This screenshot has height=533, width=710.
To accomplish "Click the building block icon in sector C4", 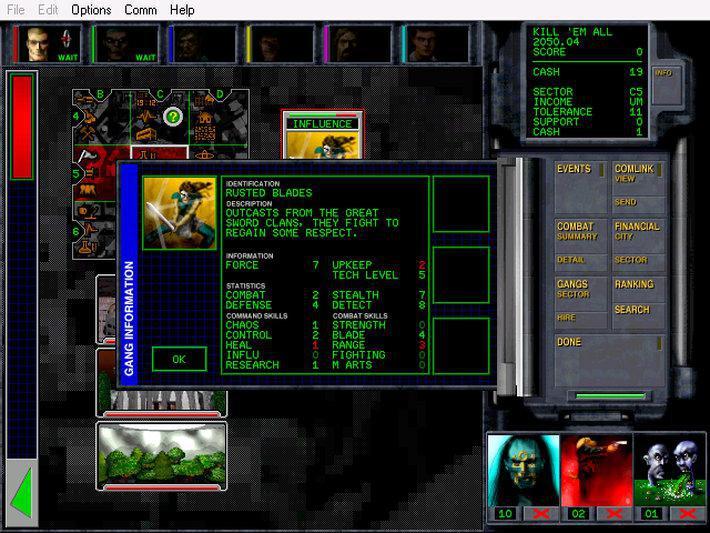I will (146, 134).
